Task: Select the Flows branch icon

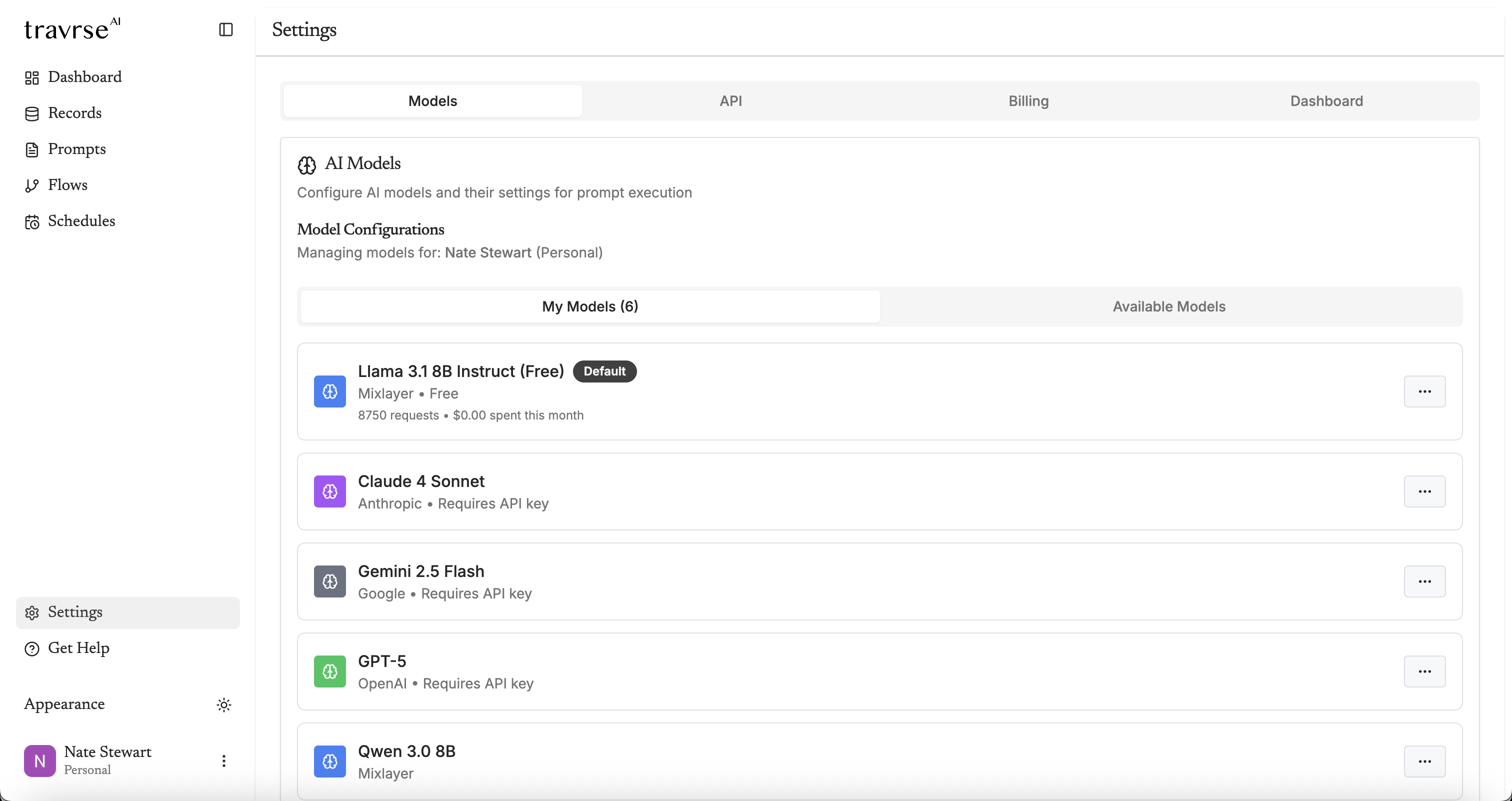Action: [x=32, y=185]
